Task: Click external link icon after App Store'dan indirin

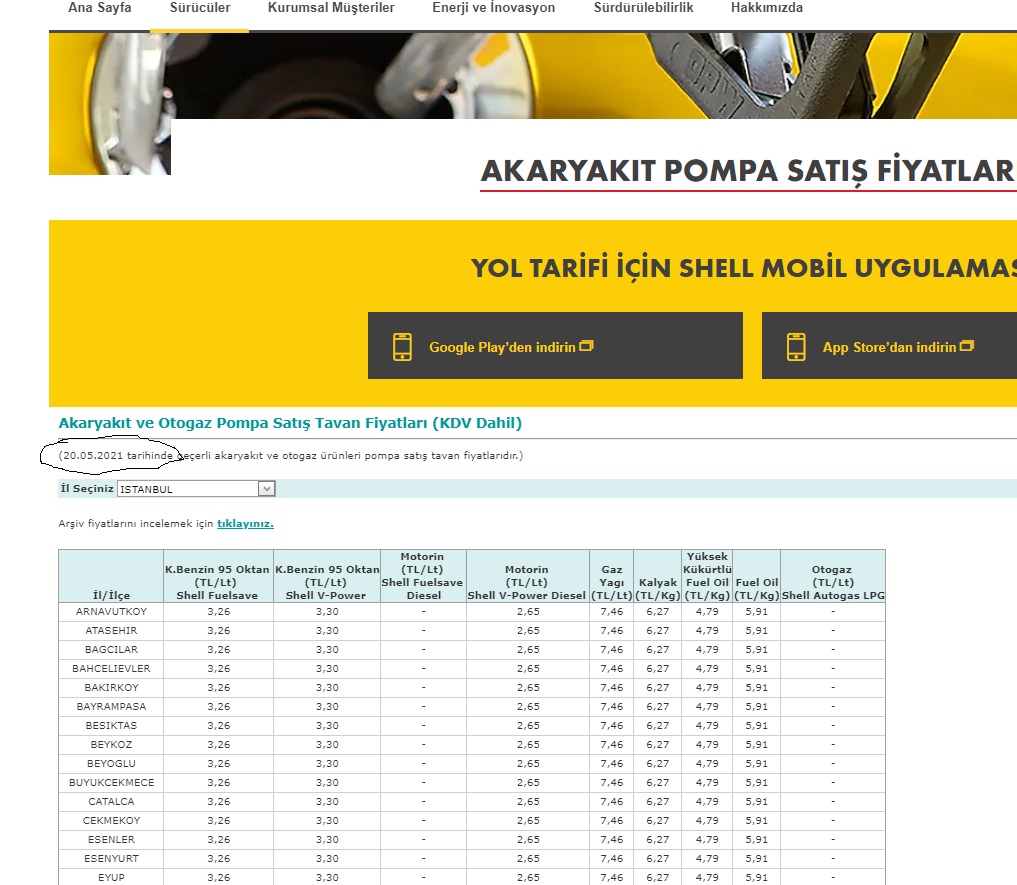Action: coord(966,346)
